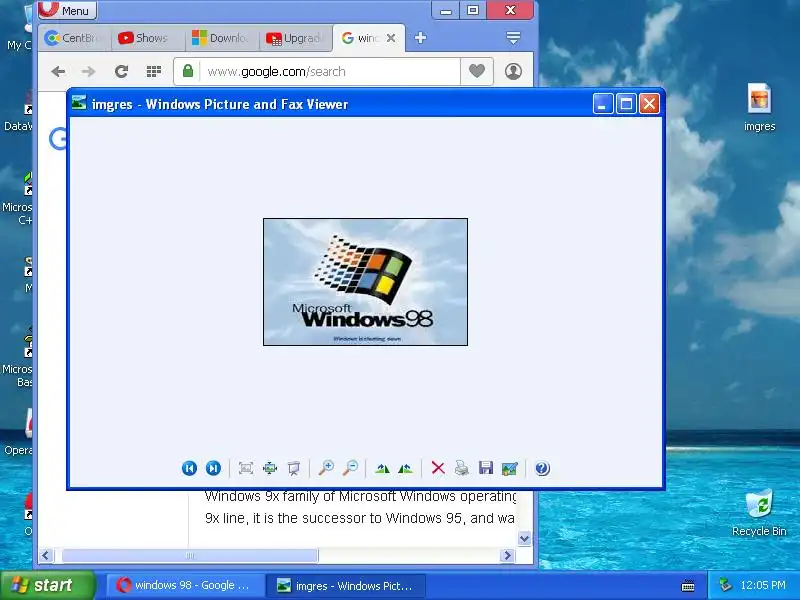Maximize the Picture and Fax Viewer window

[x=626, y=104]
